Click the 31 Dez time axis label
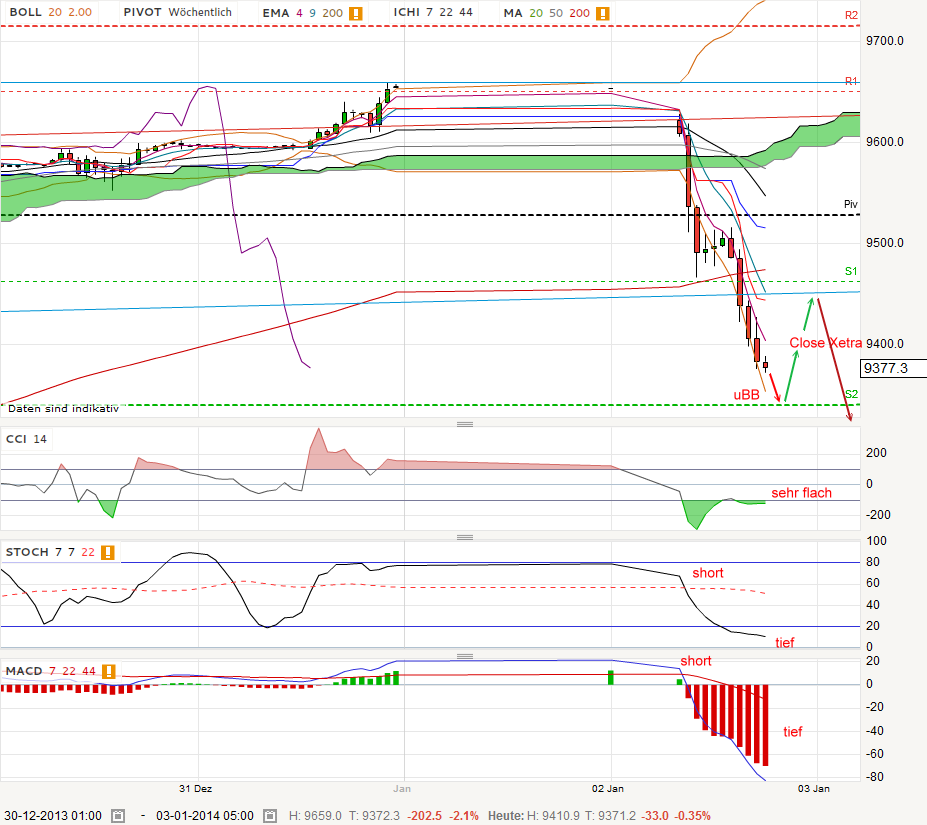This screenshot has width=927, height=825. click(x=196, y=789)
